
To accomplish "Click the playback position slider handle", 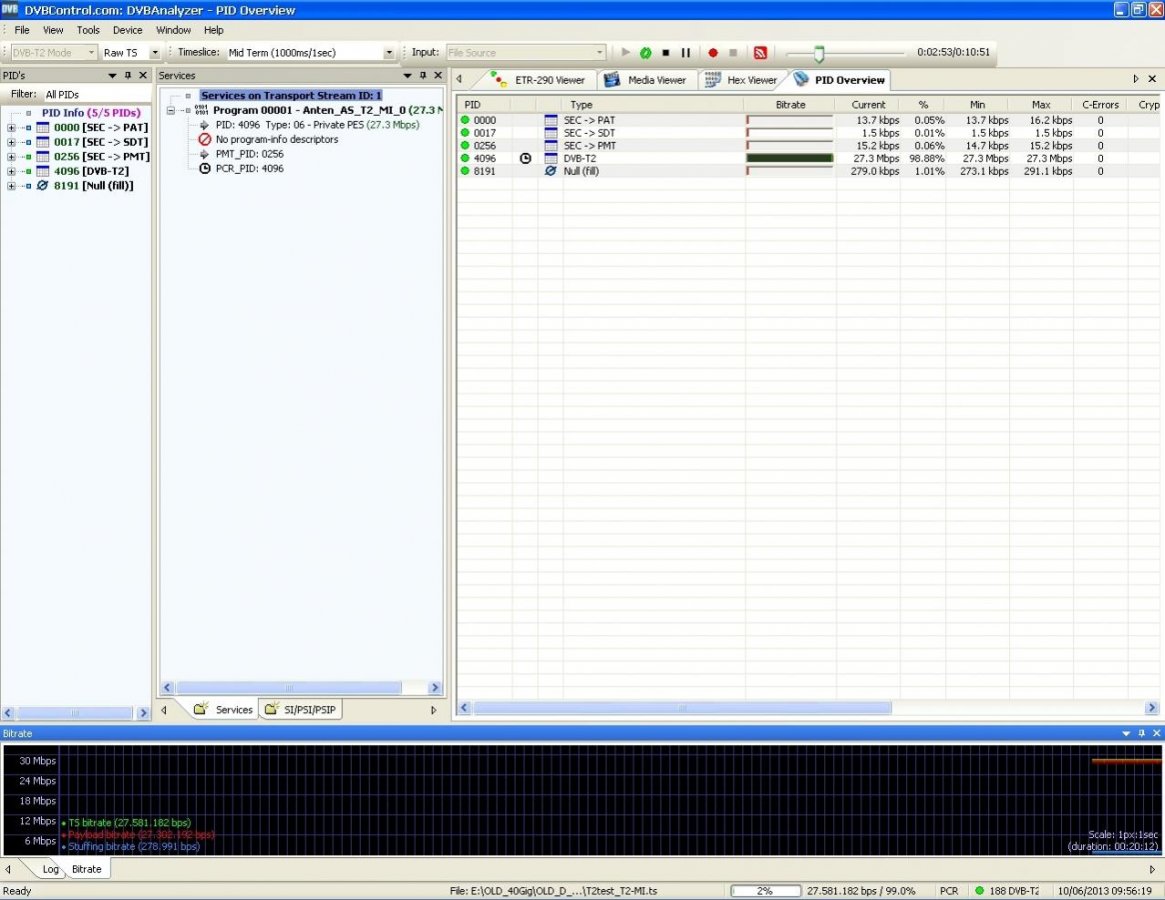I will click(818, 54).
